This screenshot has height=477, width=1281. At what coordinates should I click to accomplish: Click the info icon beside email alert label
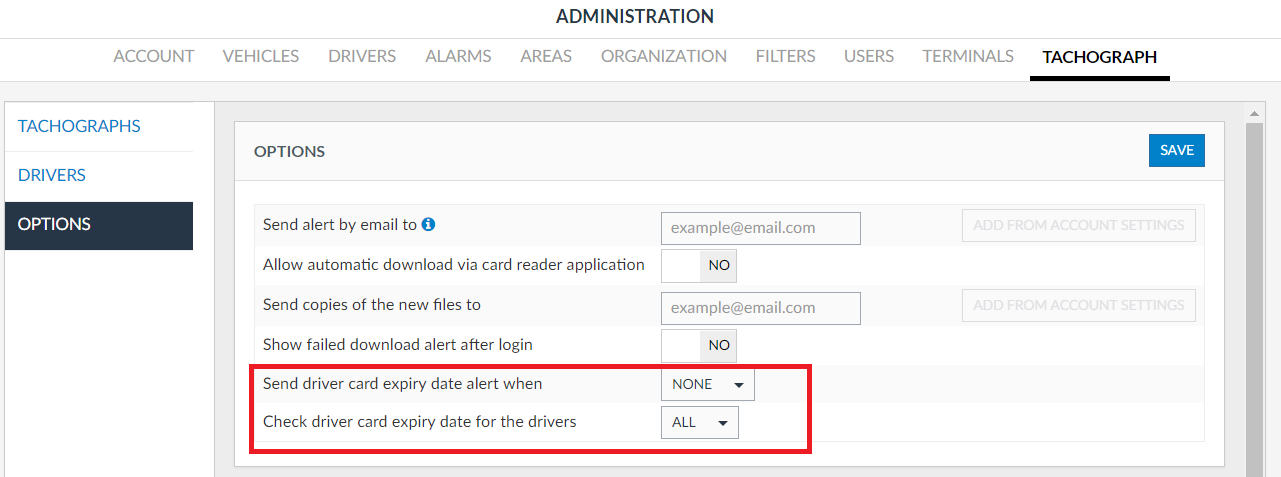coord(428,225)
